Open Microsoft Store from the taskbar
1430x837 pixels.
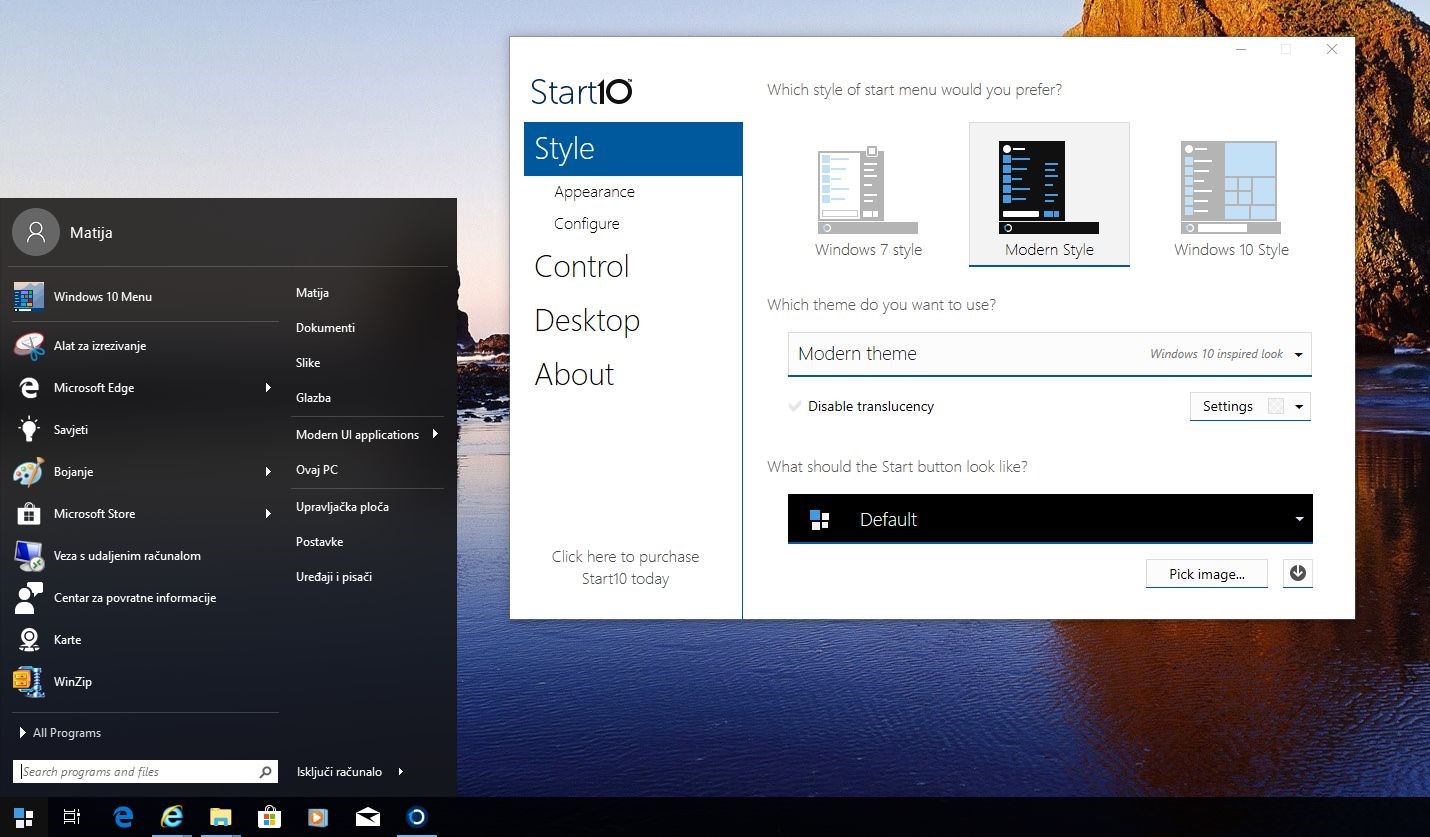[x=269, y=817]
